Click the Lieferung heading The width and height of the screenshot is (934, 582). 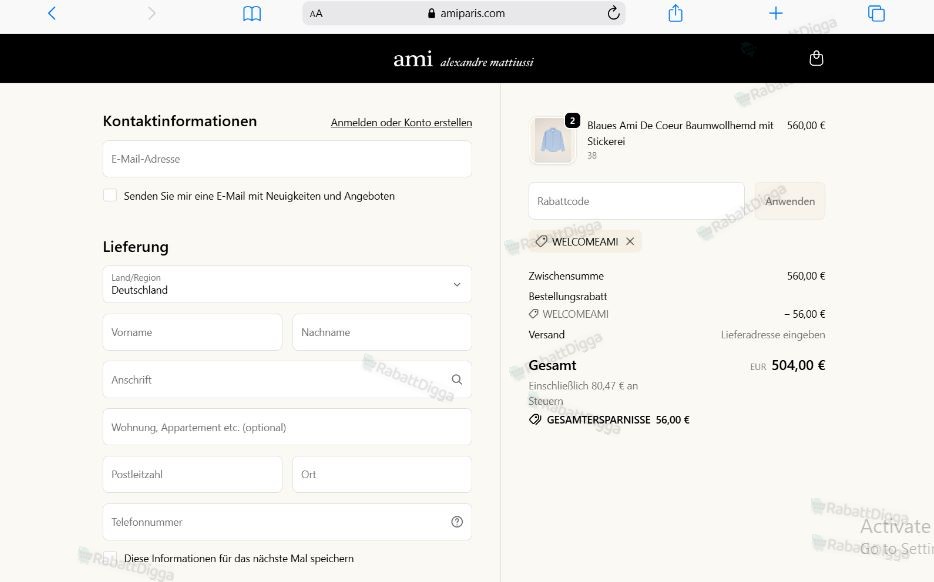(x=136, y=247)
